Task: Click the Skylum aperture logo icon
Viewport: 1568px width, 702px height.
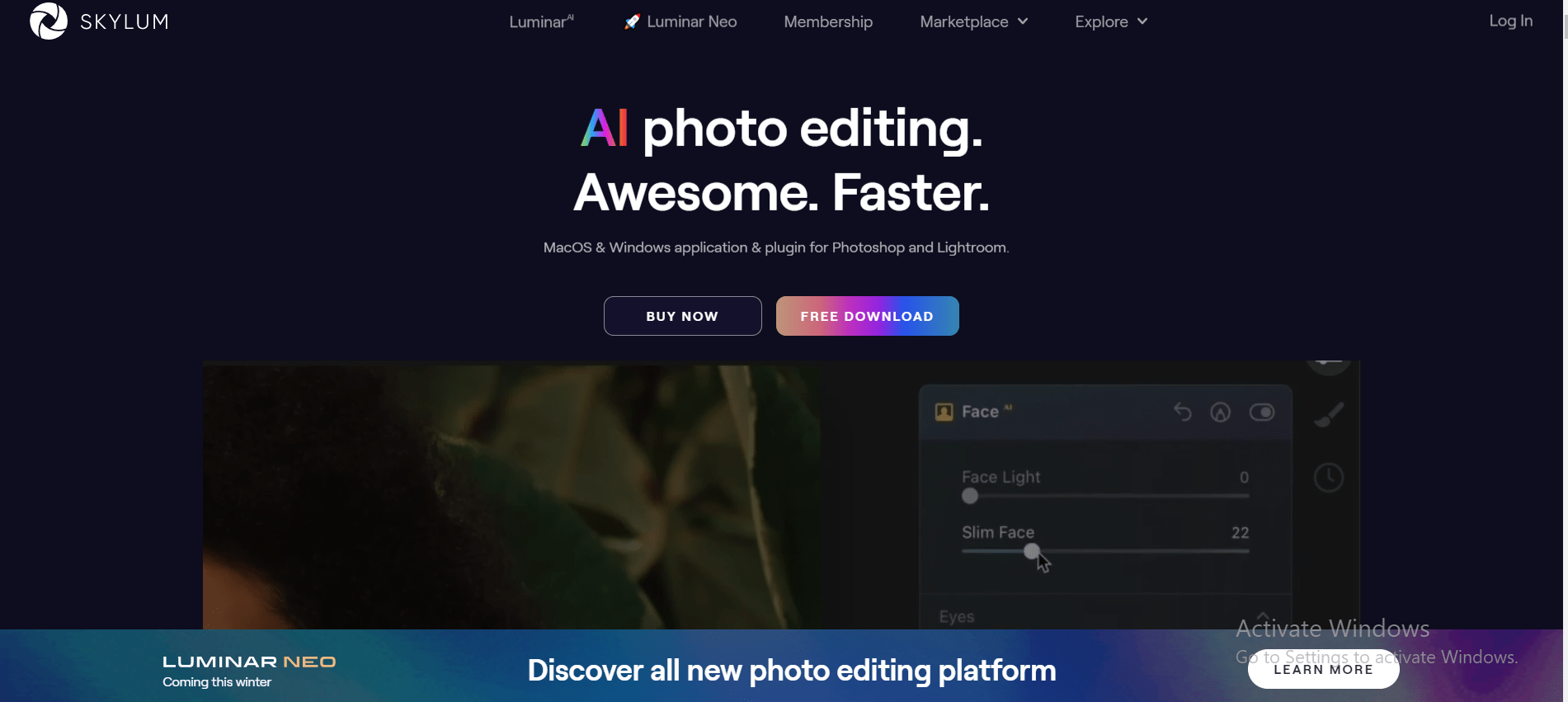Action: [x=49, y=21]
